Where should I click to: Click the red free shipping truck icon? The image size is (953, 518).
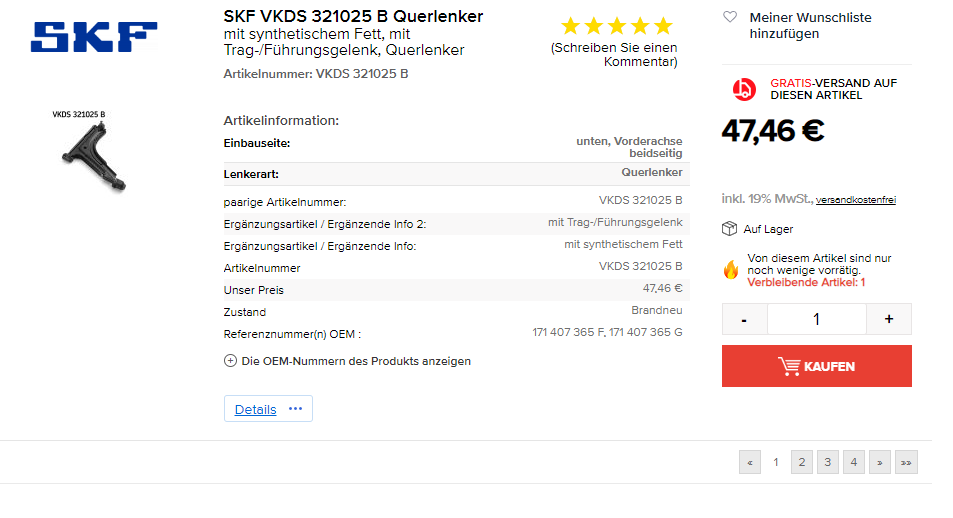[744, 89]
